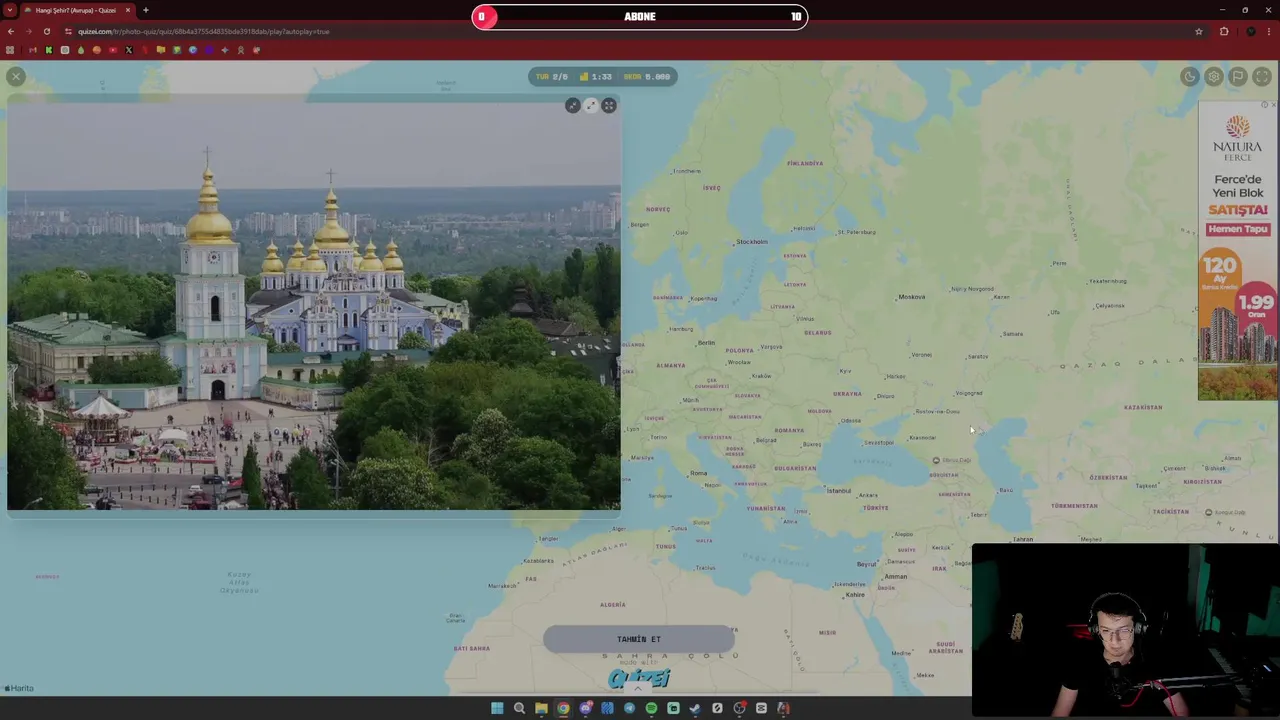Open quiz settings with the gear icon

1213,77
